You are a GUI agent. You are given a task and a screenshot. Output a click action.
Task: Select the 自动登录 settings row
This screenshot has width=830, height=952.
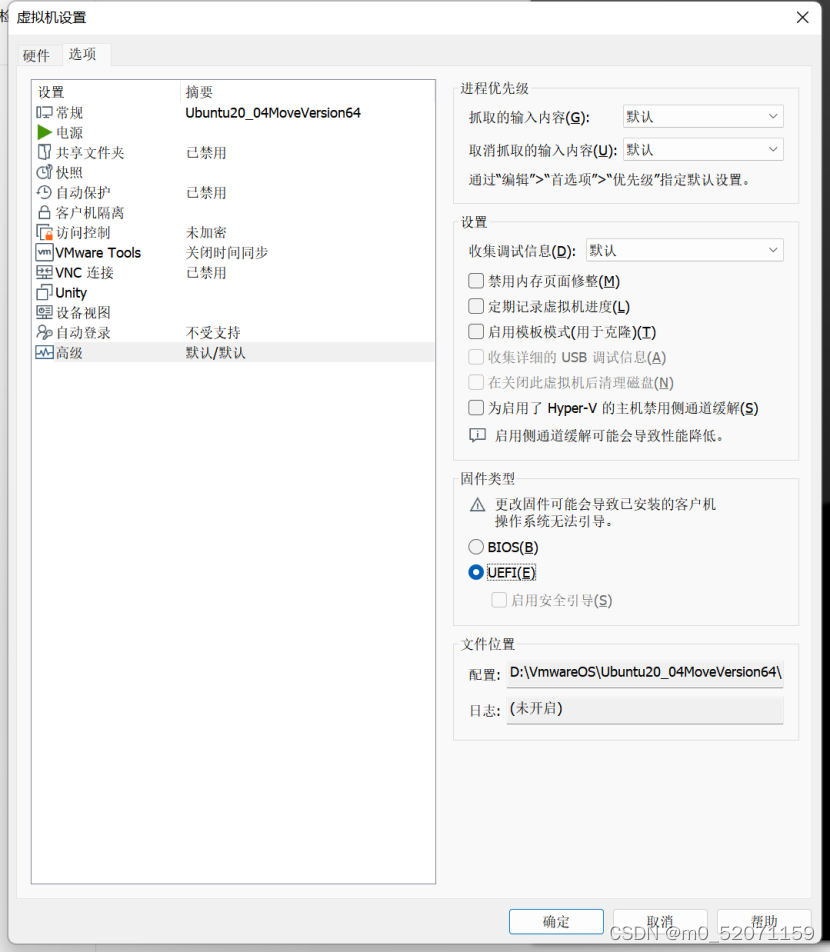(234, 333)
